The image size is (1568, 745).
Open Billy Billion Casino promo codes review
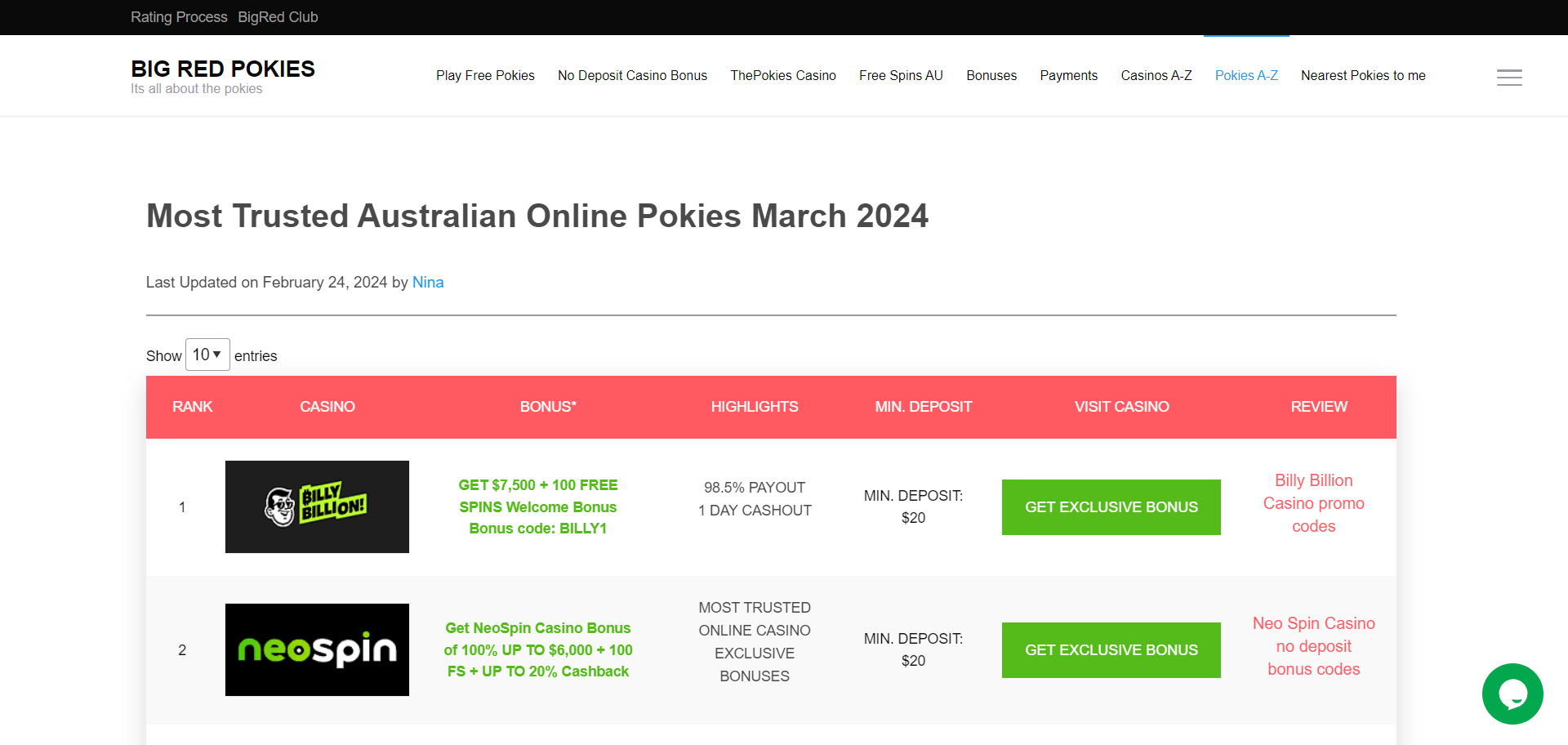[1312, 503]
